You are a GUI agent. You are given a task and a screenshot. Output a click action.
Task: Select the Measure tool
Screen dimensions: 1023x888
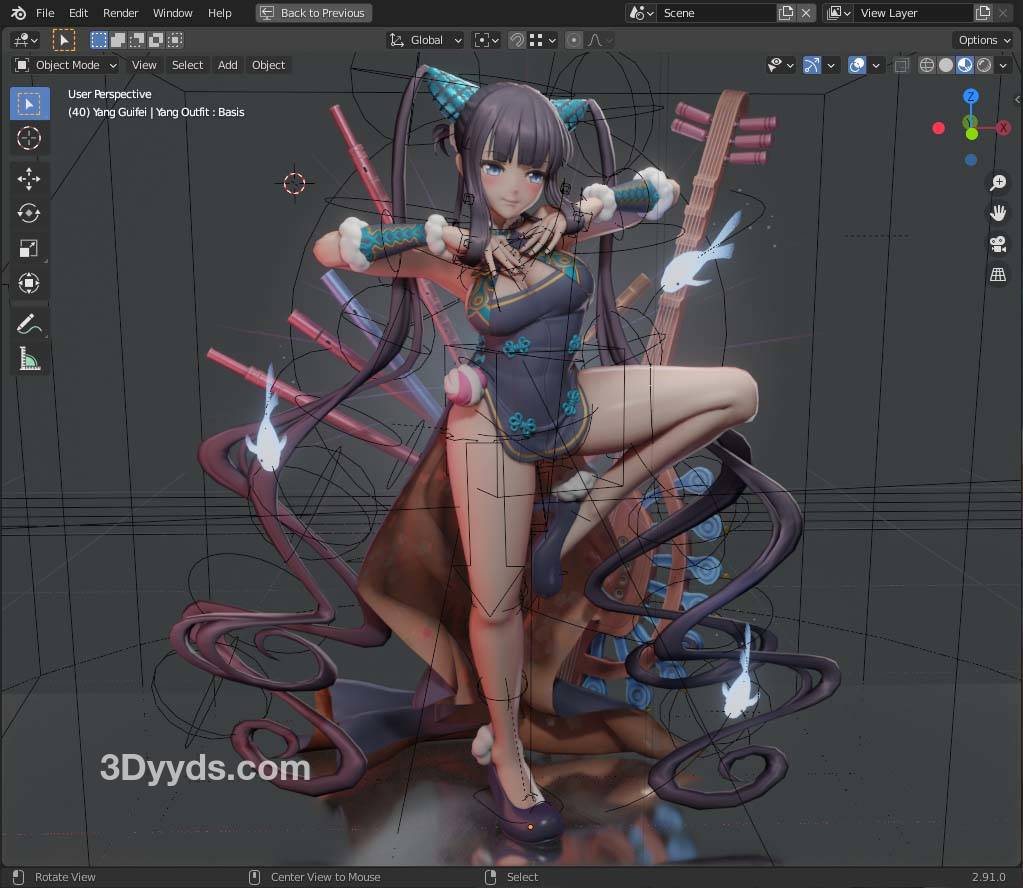click(x=29, y=358)
